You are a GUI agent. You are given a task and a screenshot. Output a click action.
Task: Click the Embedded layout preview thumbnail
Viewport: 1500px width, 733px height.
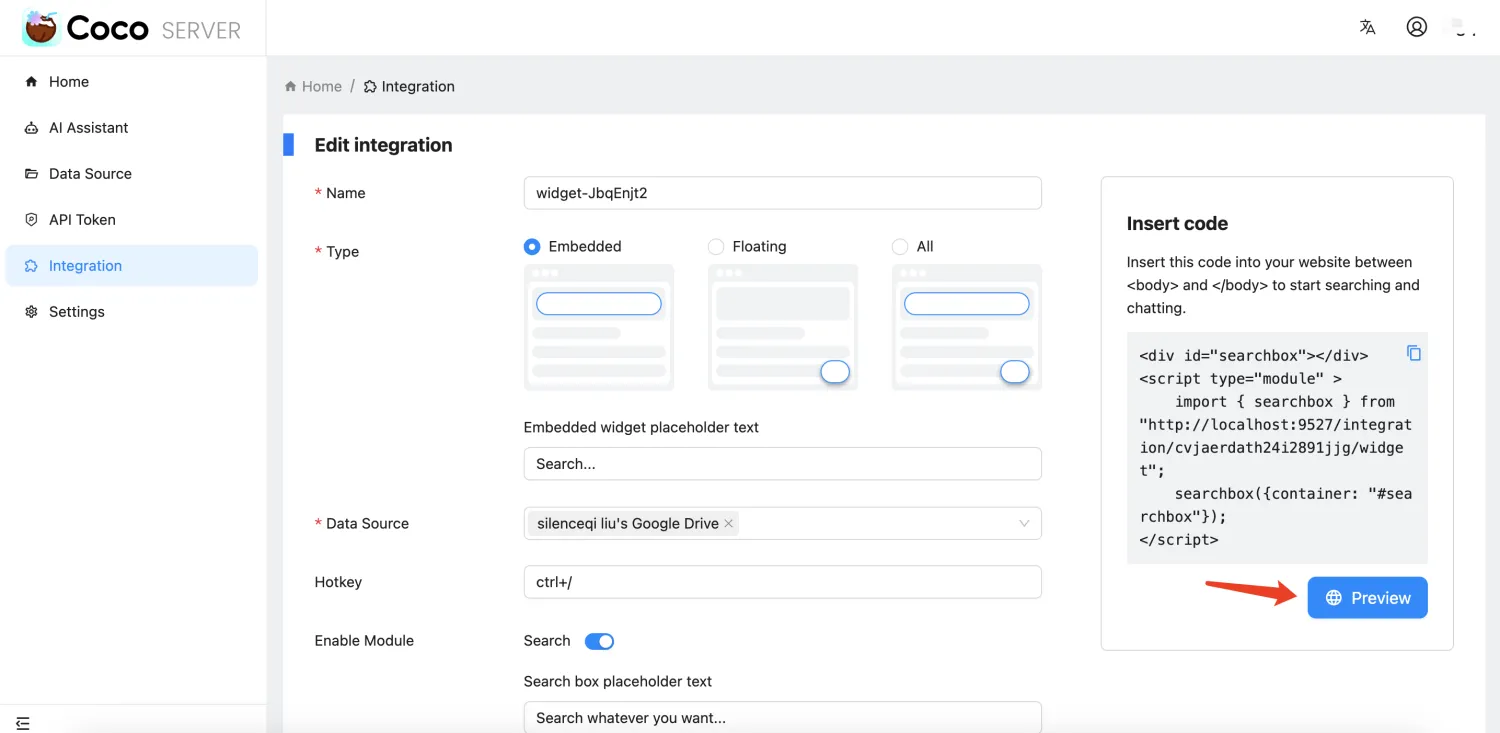(x=599, y=327)
